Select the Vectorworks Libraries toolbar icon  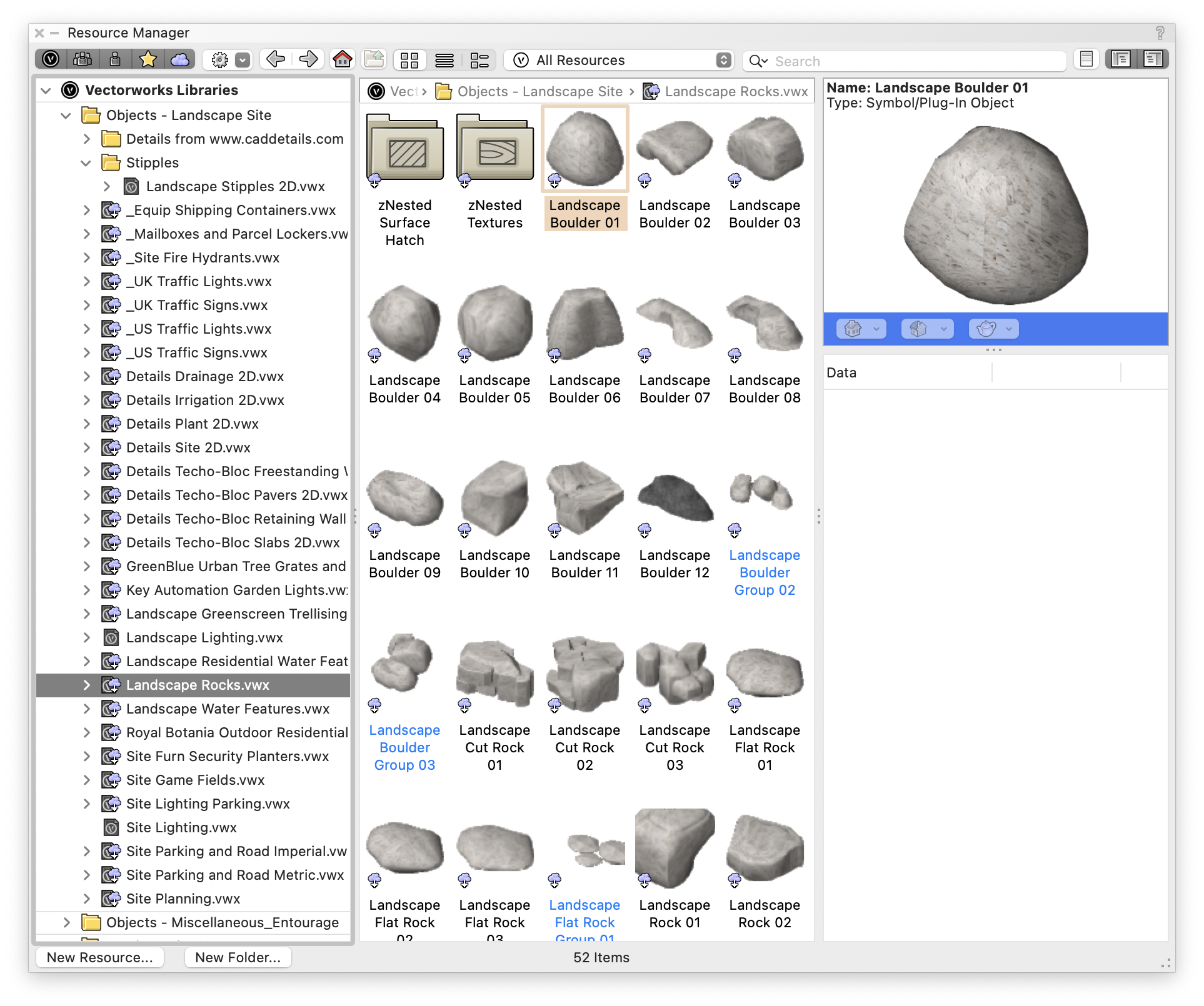[x=51, y=59]
